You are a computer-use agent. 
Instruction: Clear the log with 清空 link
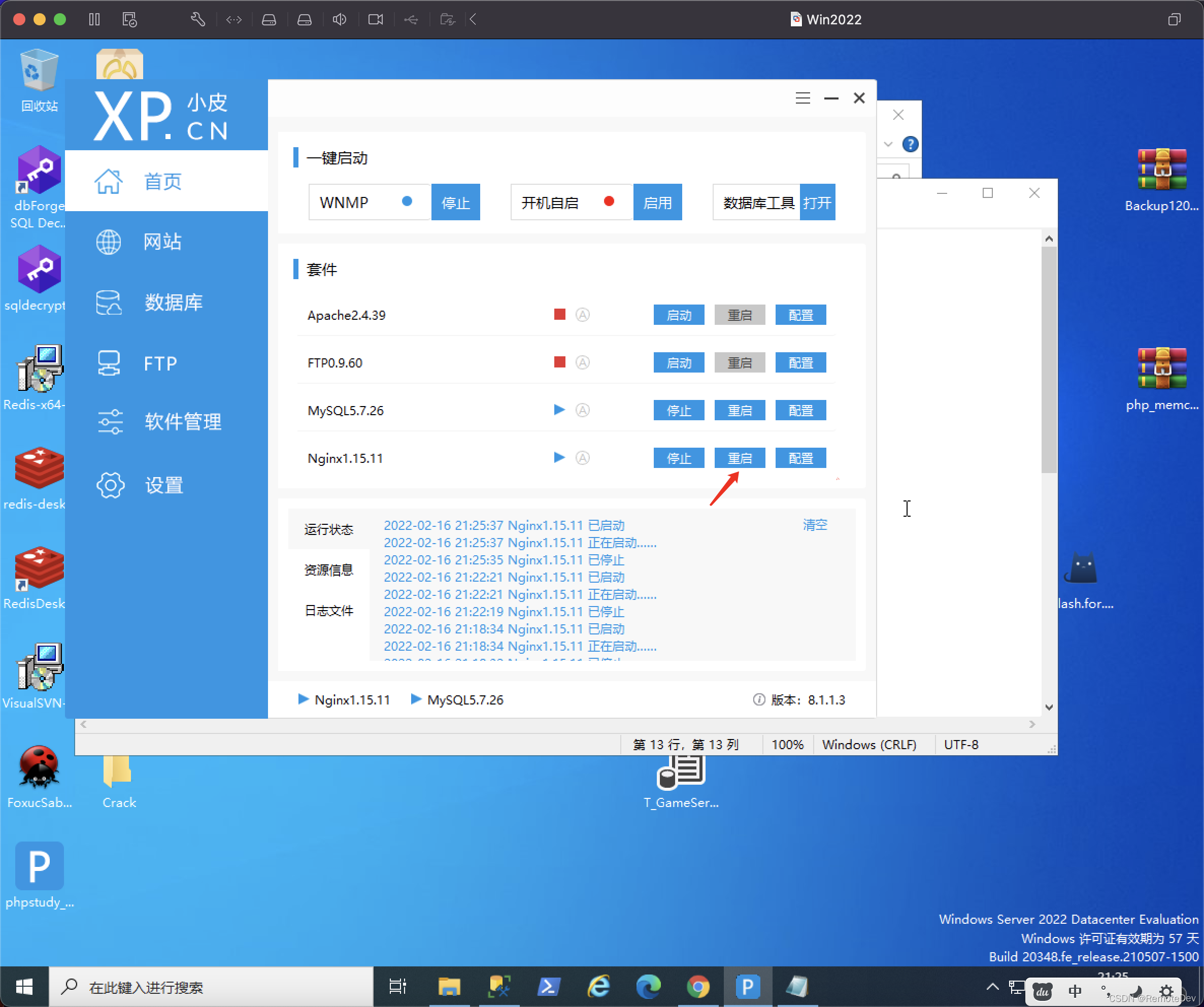tap(815, 525)
